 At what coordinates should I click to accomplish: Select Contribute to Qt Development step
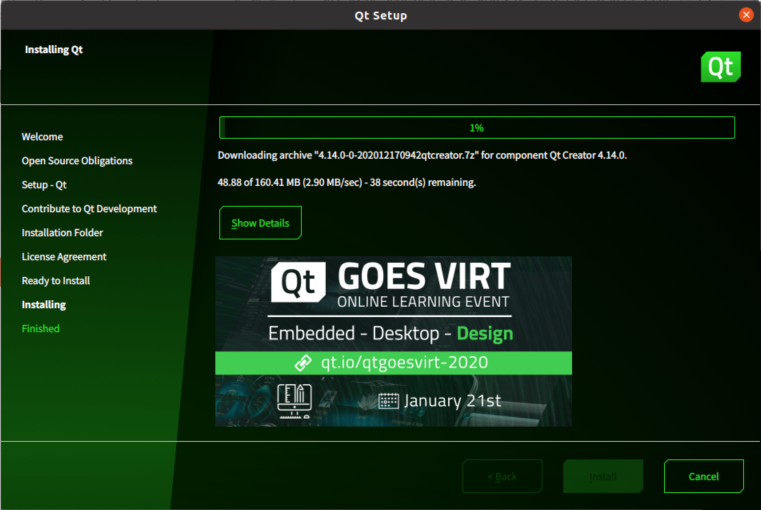pyautogui.click(x=89, y=209)
